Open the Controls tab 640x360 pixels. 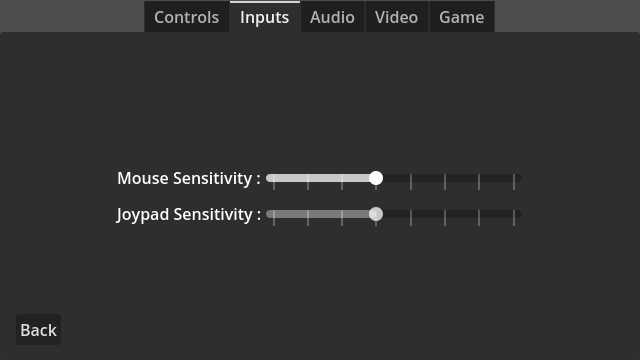187,17
